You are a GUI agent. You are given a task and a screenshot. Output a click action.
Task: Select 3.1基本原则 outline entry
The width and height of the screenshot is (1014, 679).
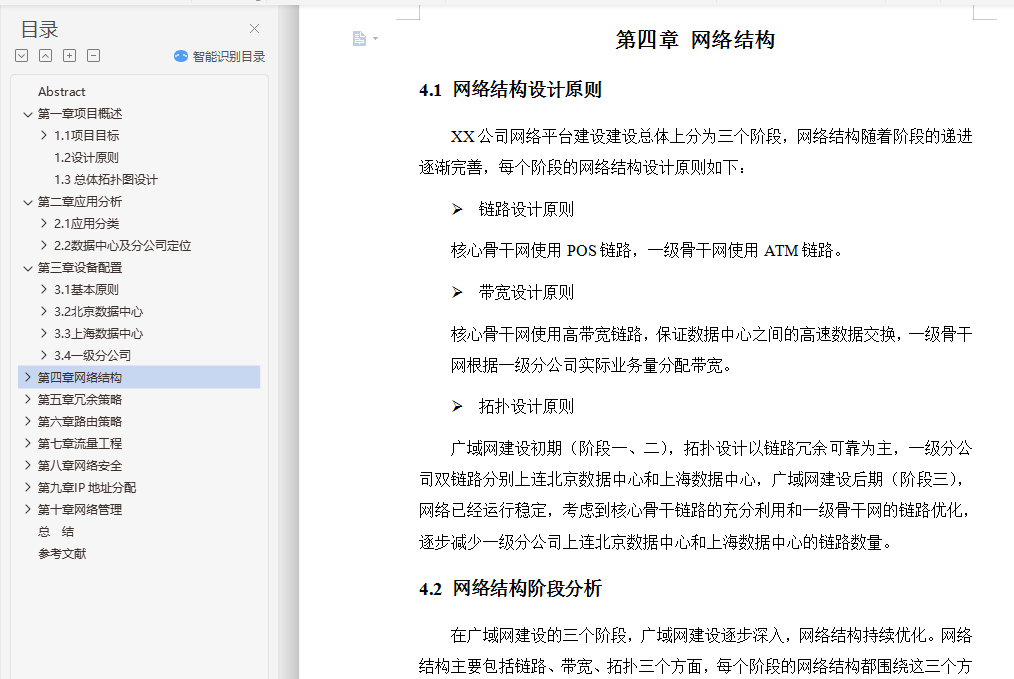pyautogui.click(x=87, y=290)
